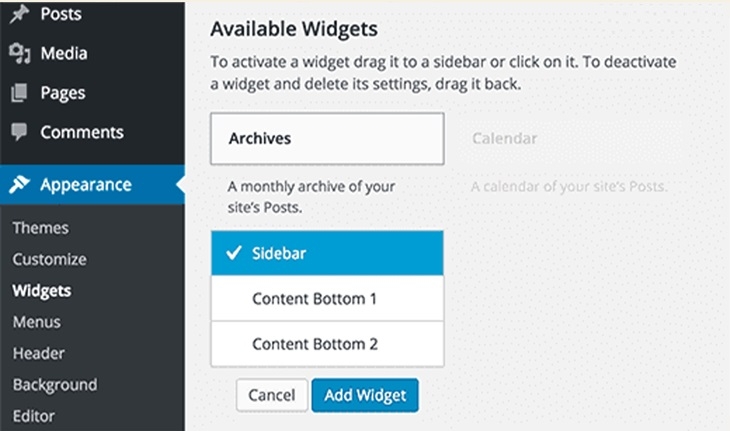Click the Media camera and music icon

[x=20, y=53]
